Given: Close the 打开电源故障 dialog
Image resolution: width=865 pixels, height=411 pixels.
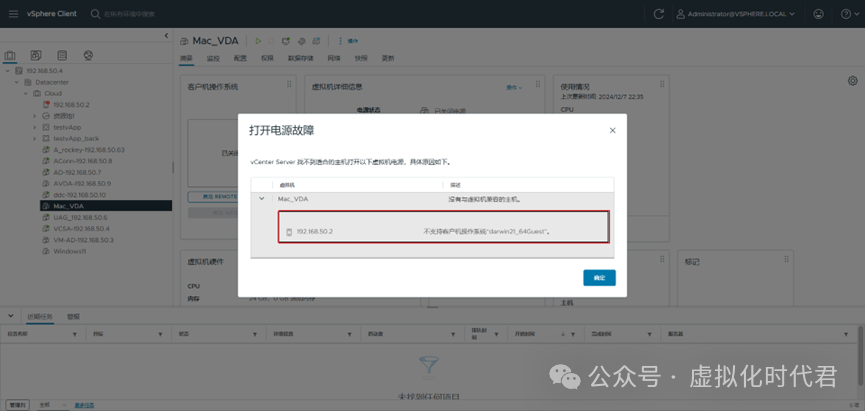Looking at the screenshot, I should coord(612,131).
